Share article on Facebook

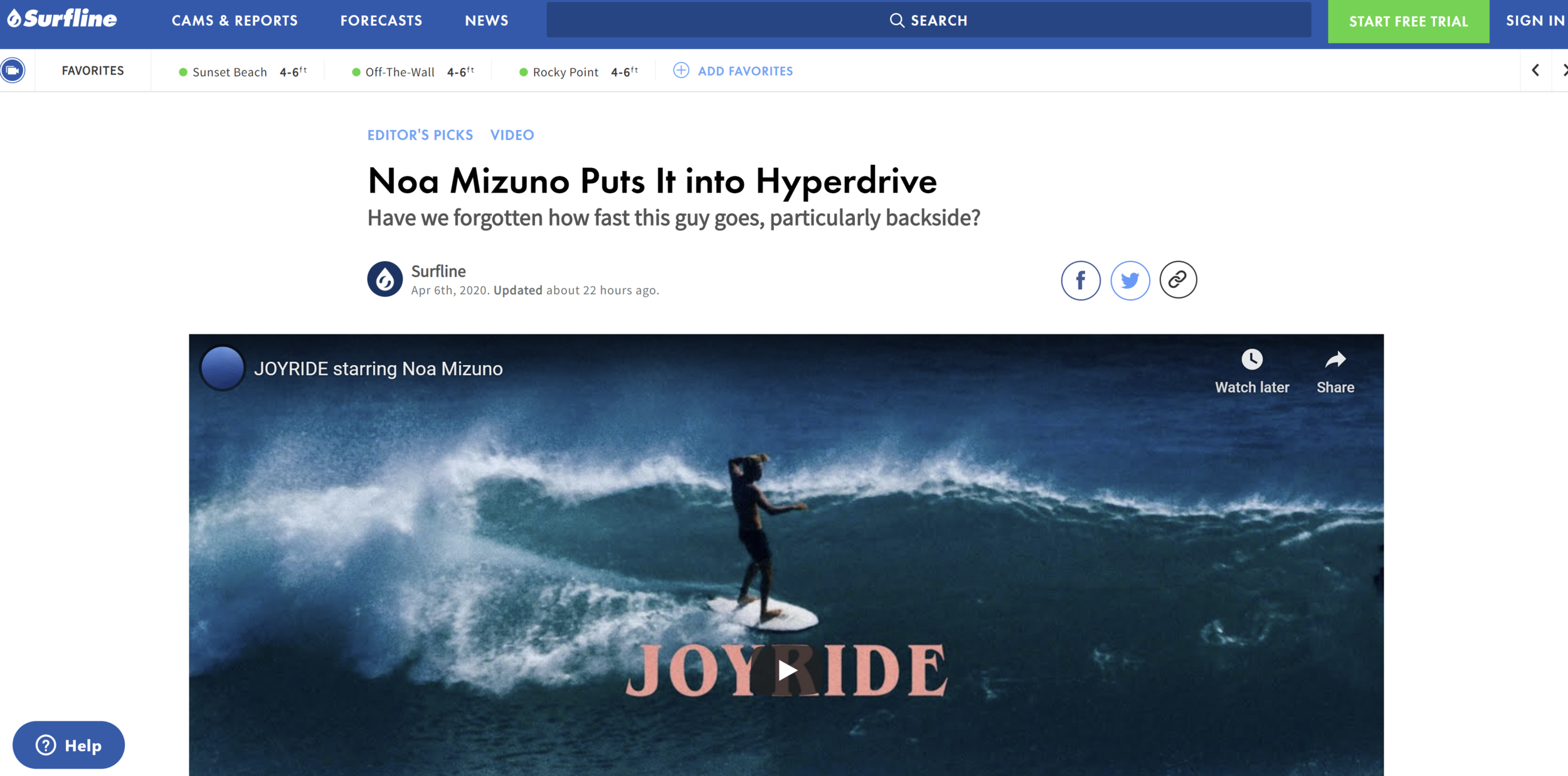[1080, 280]
